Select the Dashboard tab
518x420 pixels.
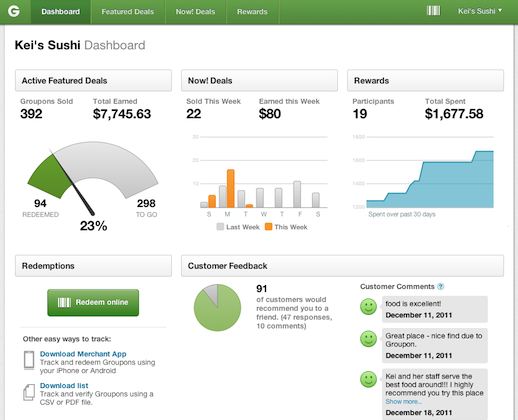coord(61,12)
